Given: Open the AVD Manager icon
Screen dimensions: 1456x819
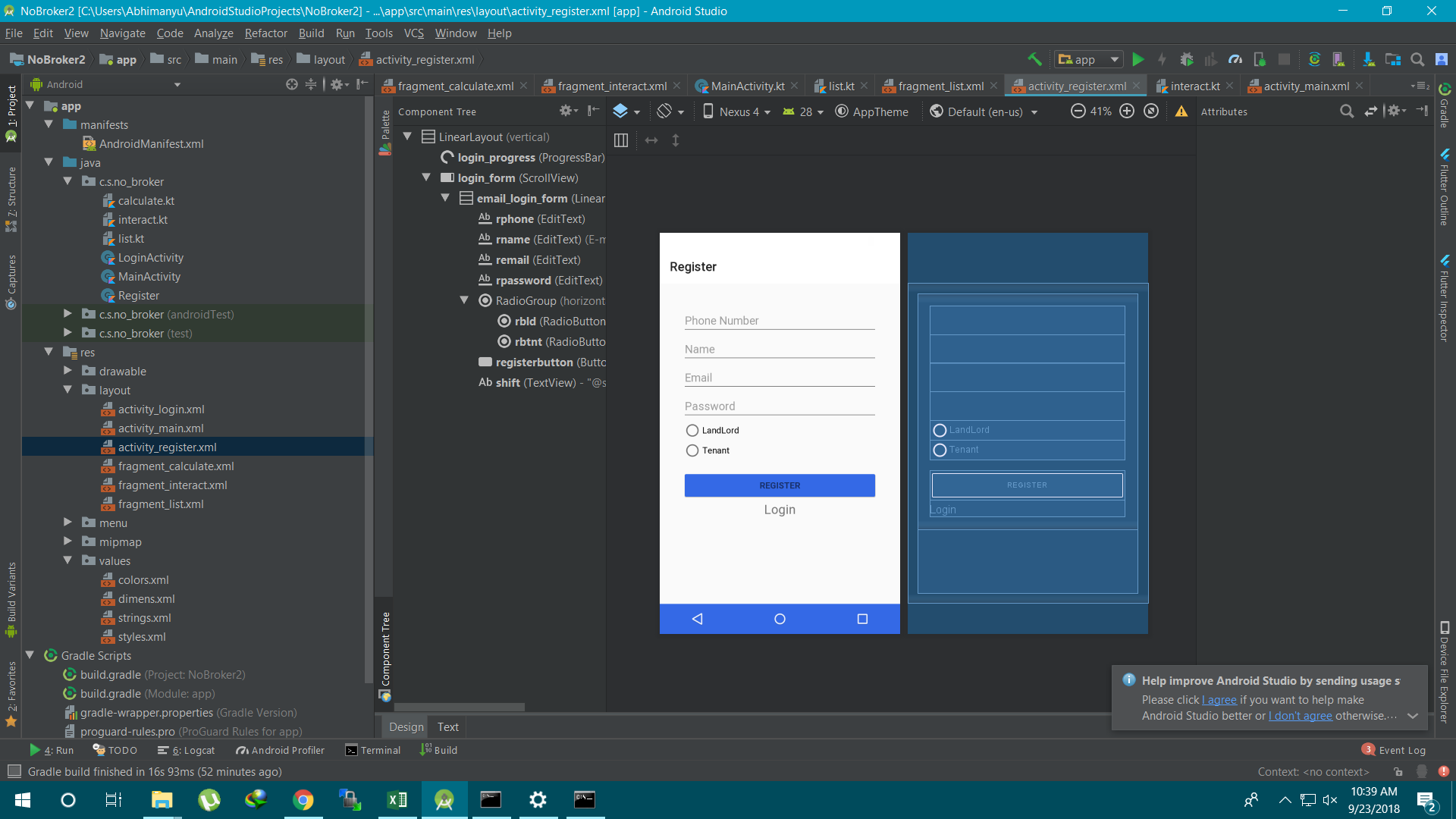Looking at the screenshot, I should tap(1338, 59).
